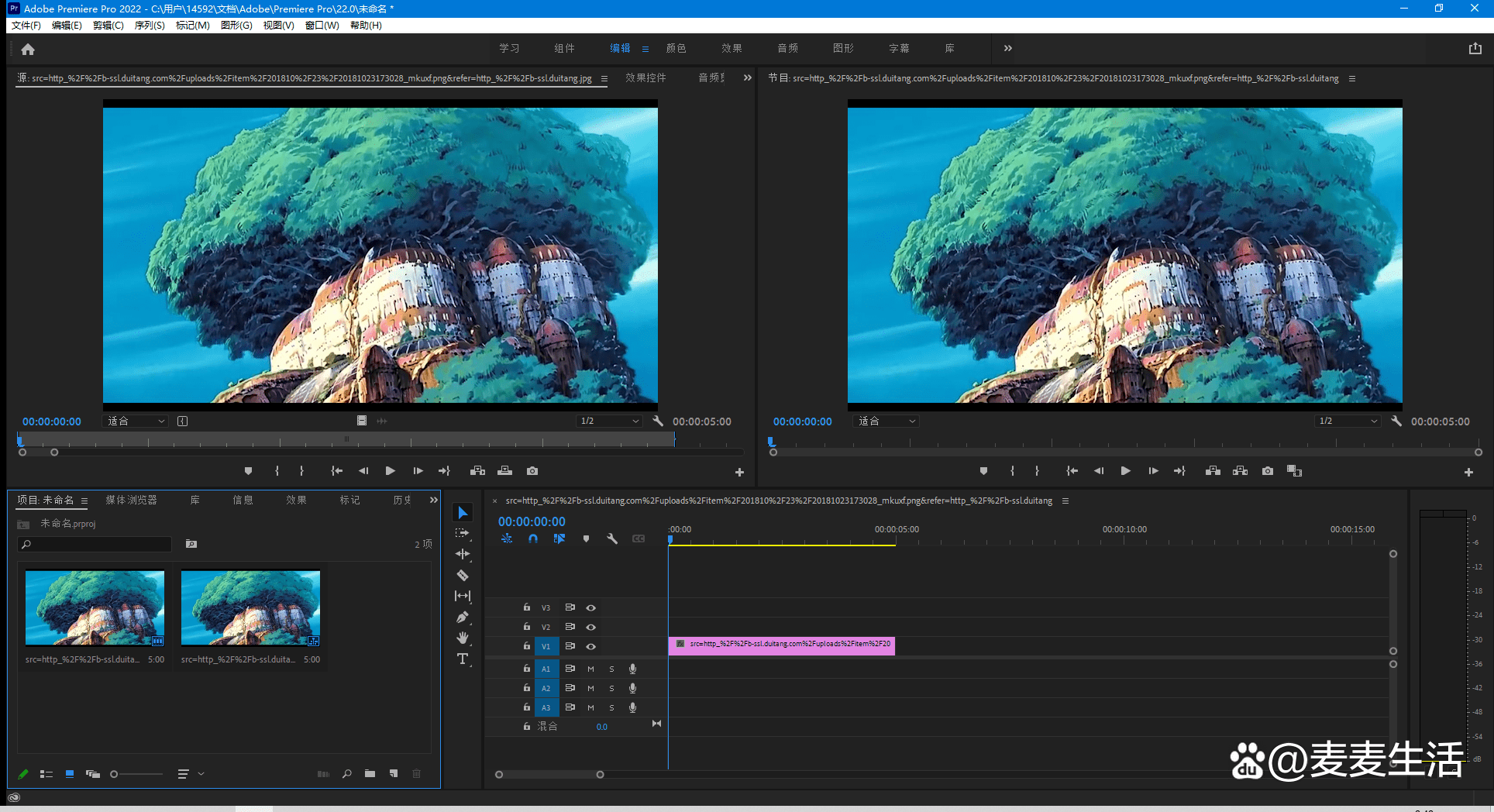
Task: Step forward one frame in Source monitor
Action: point(418,471)
